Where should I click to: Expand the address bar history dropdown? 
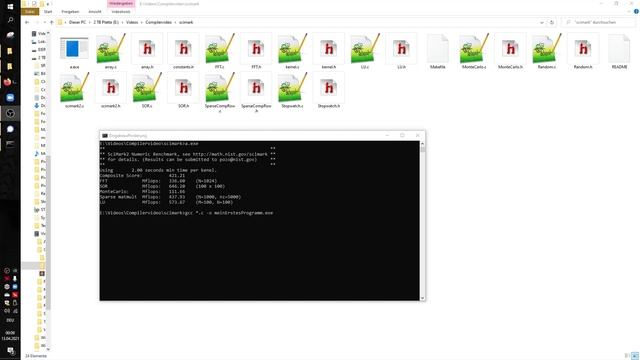[542, 22]
